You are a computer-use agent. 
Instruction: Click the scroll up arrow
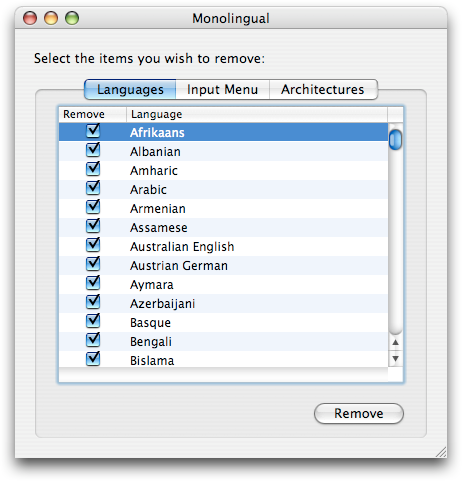coord(396,342)
